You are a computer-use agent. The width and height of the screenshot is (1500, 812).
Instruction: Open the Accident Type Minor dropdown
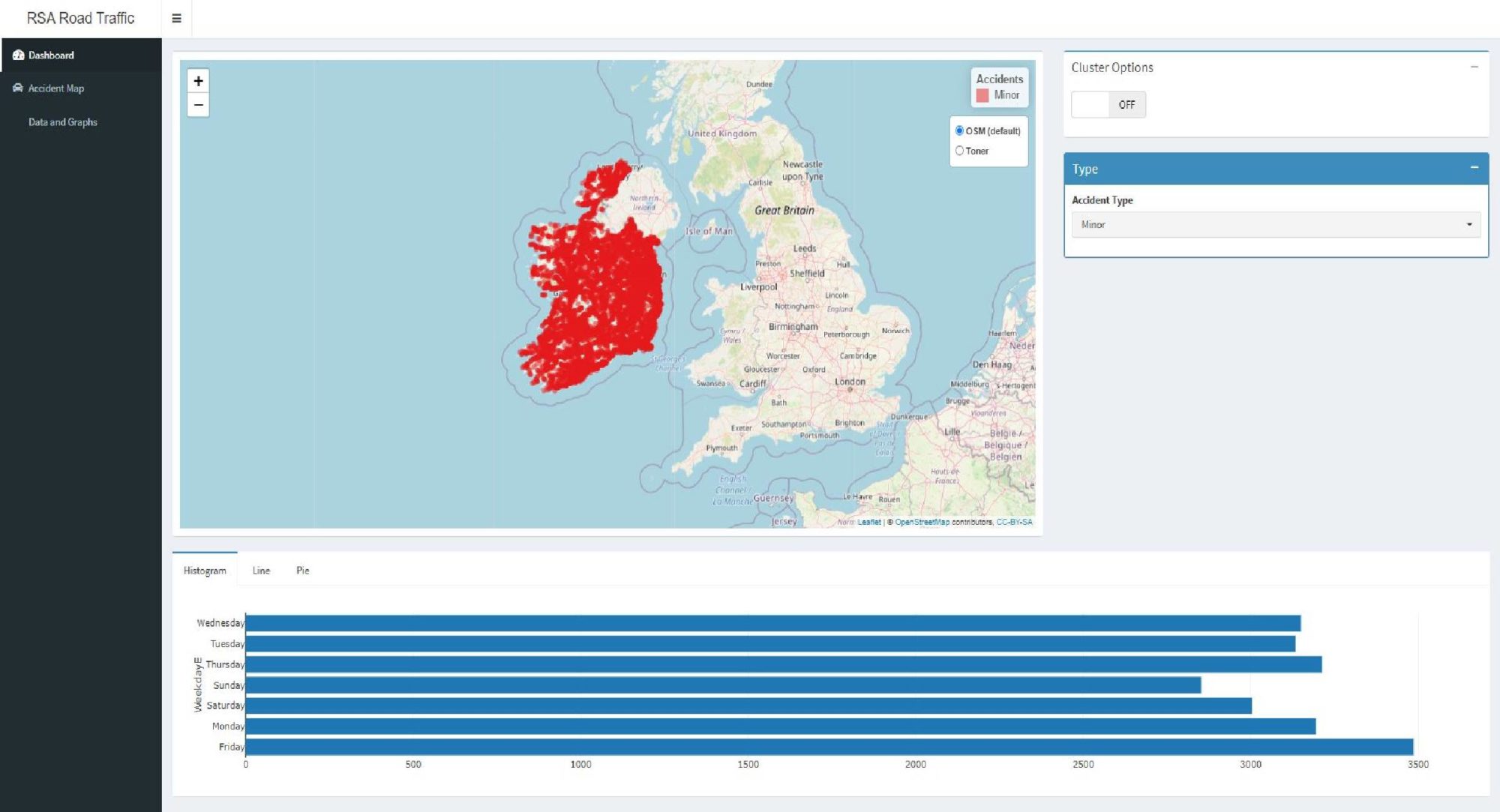tap(1275, 224)
